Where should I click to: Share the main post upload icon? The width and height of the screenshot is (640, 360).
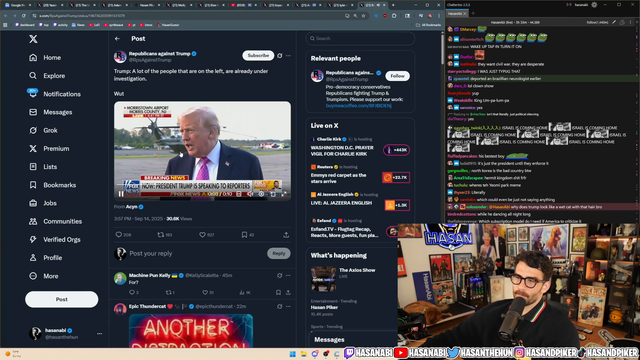point(286,235)
